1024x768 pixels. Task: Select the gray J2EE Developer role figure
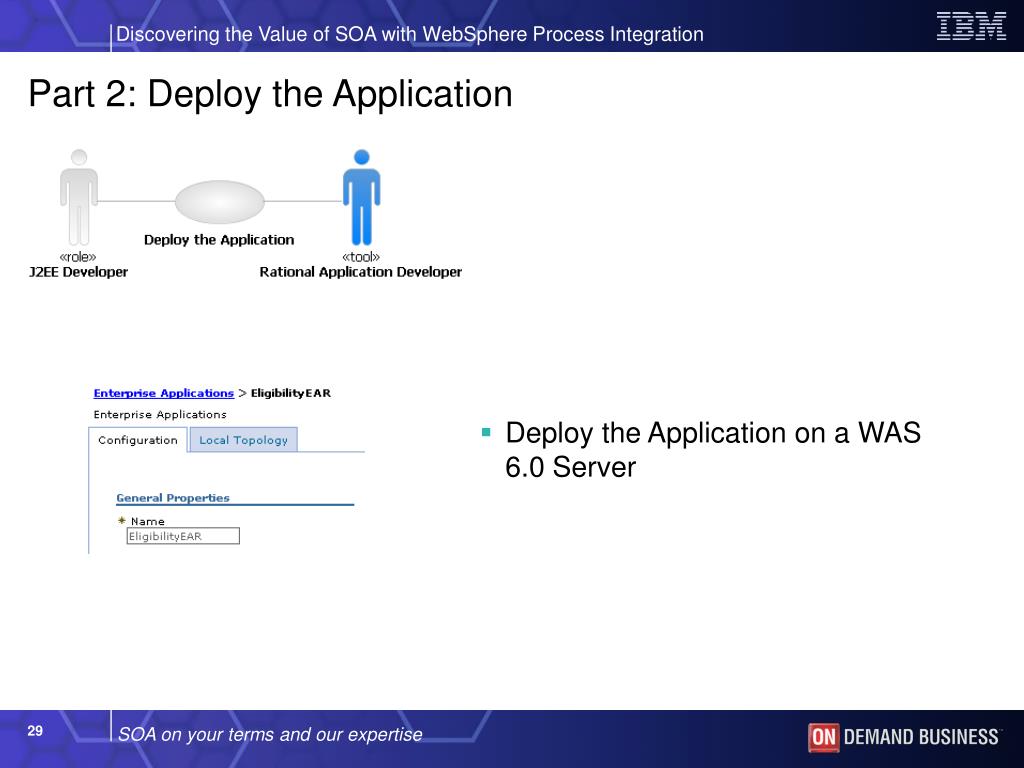pyautogui.click(x=79, y=197)
